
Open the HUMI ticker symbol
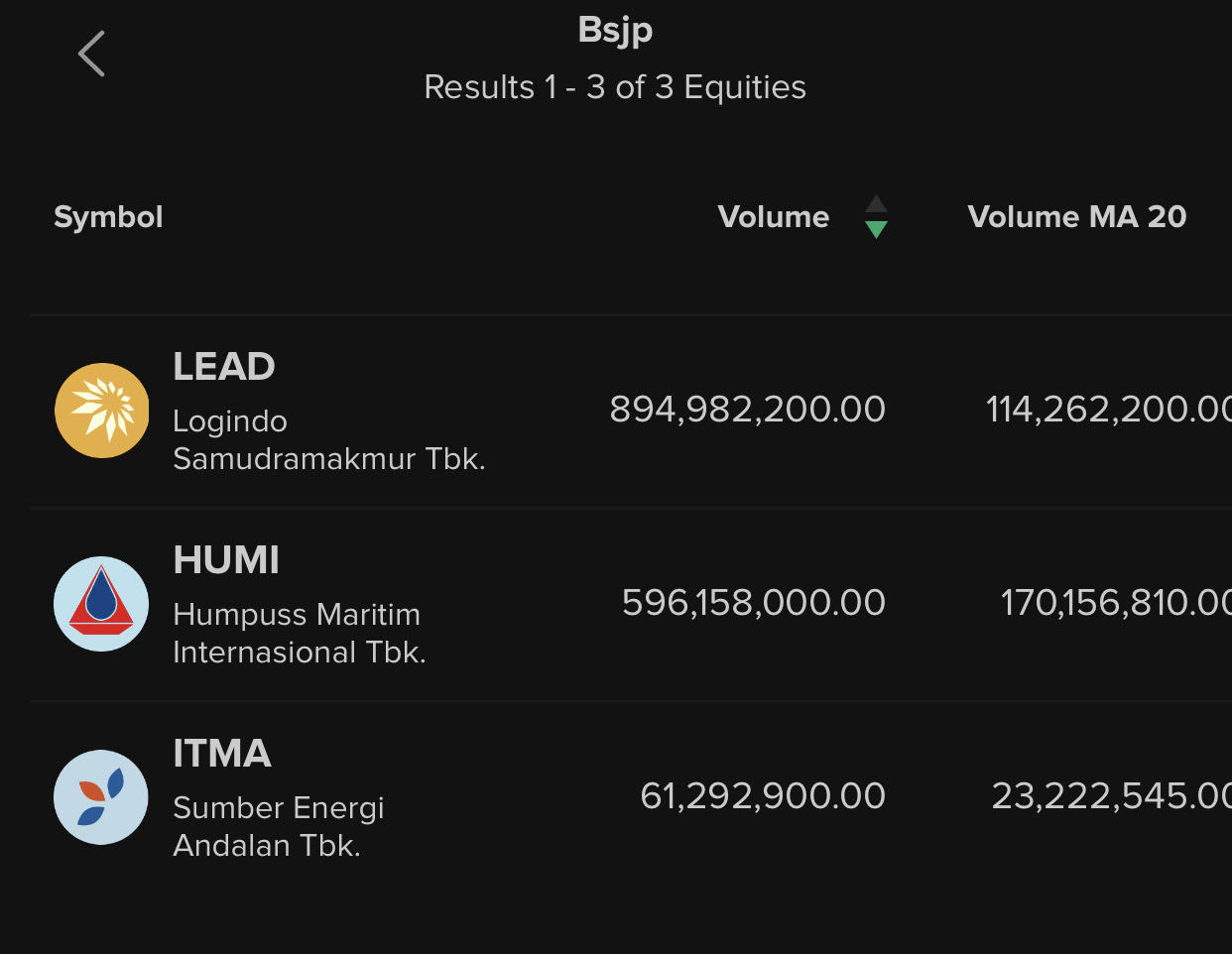[226, 560]
